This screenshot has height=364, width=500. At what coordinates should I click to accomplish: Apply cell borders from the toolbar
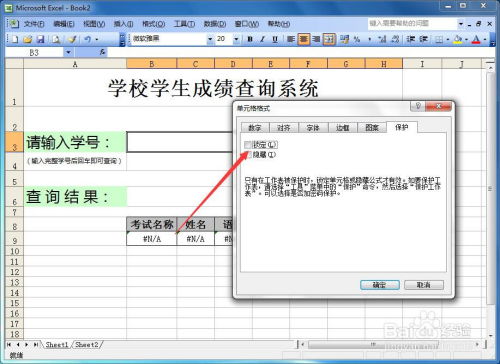tap(439, 39)
